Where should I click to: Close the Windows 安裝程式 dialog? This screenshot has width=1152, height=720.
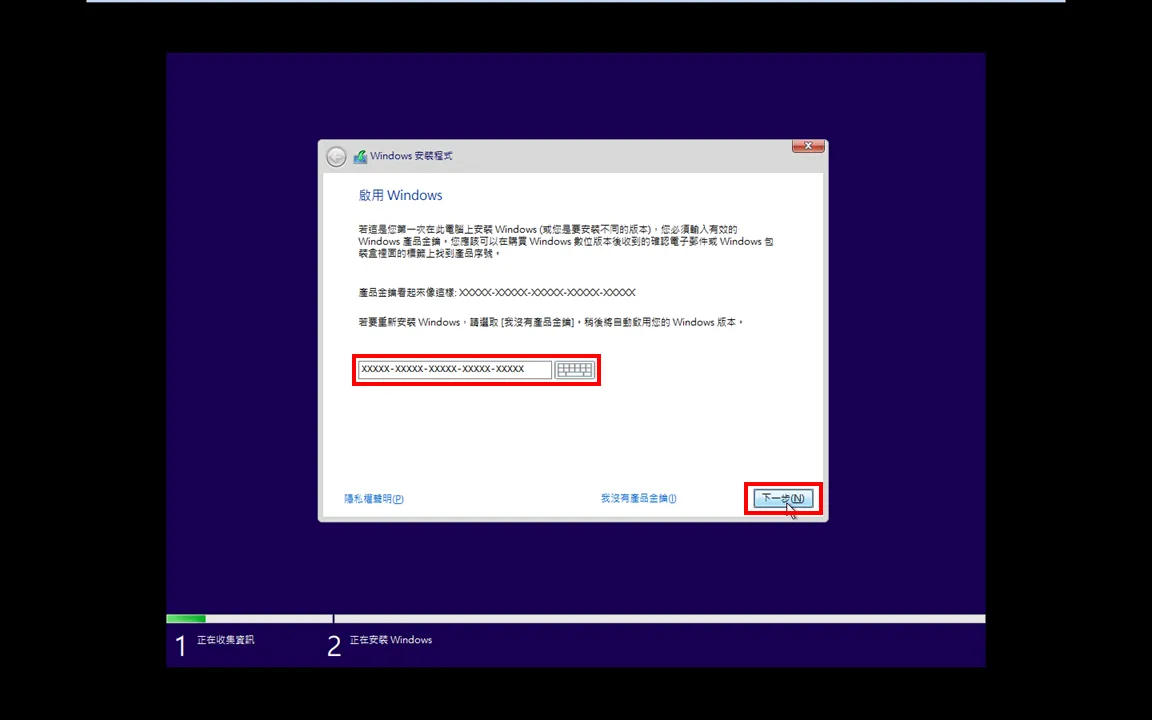[x=807, y=146]
